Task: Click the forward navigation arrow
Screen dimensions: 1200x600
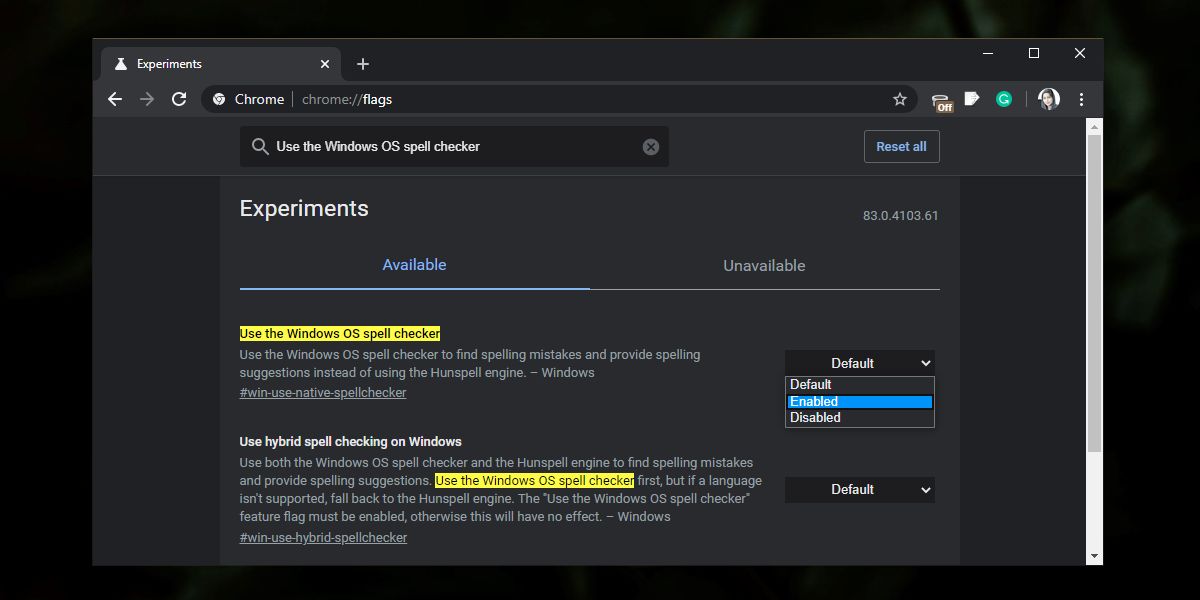Action: 147,99
